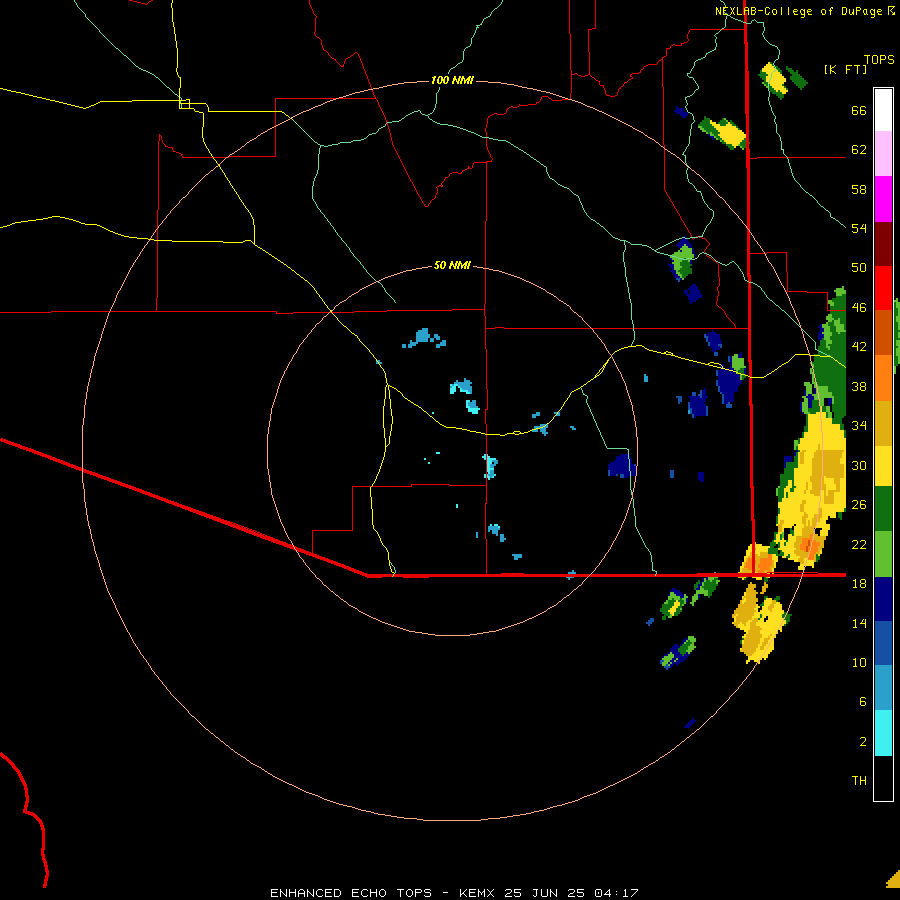Image resolution: width=900 pixels, height=900 pixels.
Task: Click the medium blue legend swatch
Action: 883,643
